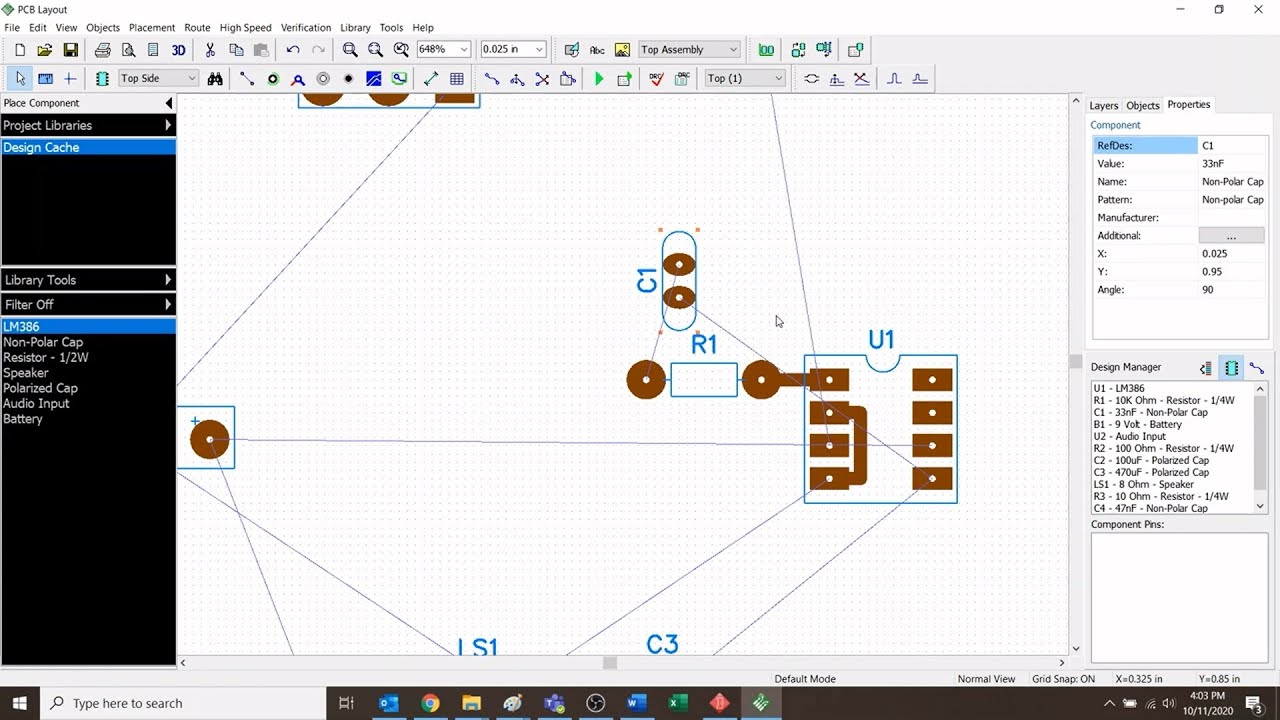This screenshot has height=720, width=1280.
Task: Switch to the Layers tab
Action: [x=1103, y=105]
